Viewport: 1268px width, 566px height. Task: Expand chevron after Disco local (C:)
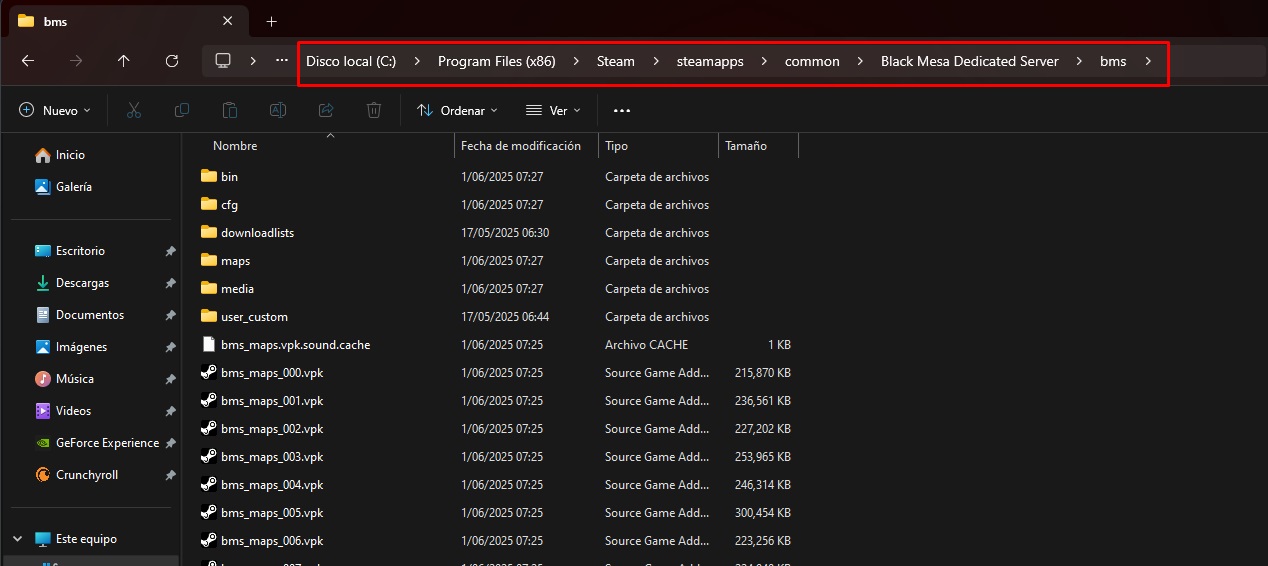click(415, 61)
